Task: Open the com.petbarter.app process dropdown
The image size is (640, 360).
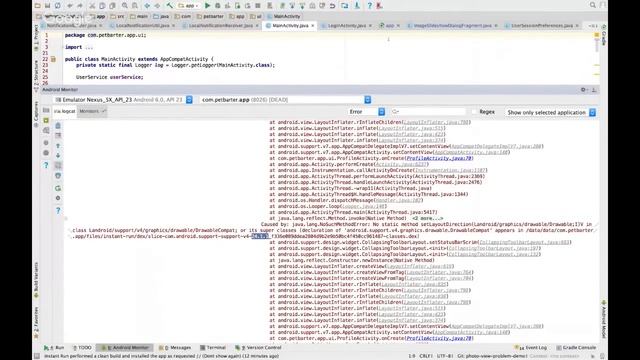Action: tap(286, 100)
